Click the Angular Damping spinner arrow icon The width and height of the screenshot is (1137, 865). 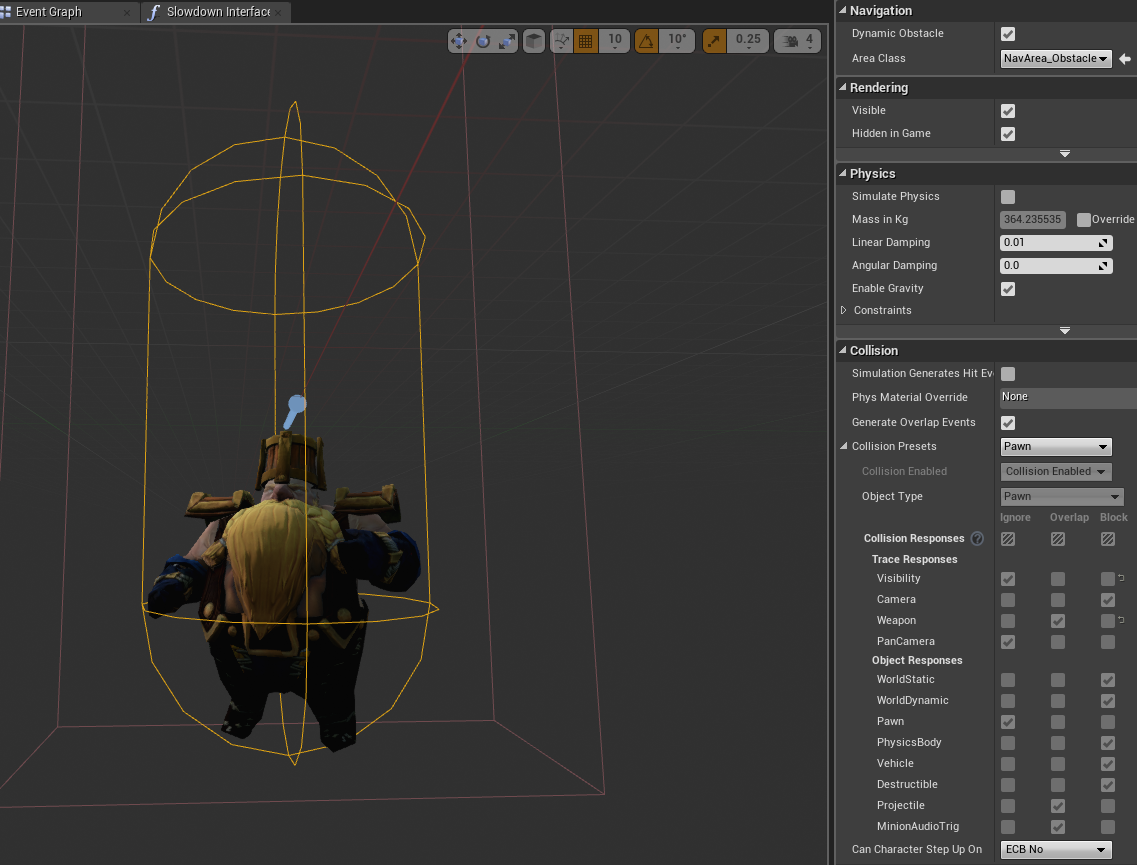point(1103,266)
